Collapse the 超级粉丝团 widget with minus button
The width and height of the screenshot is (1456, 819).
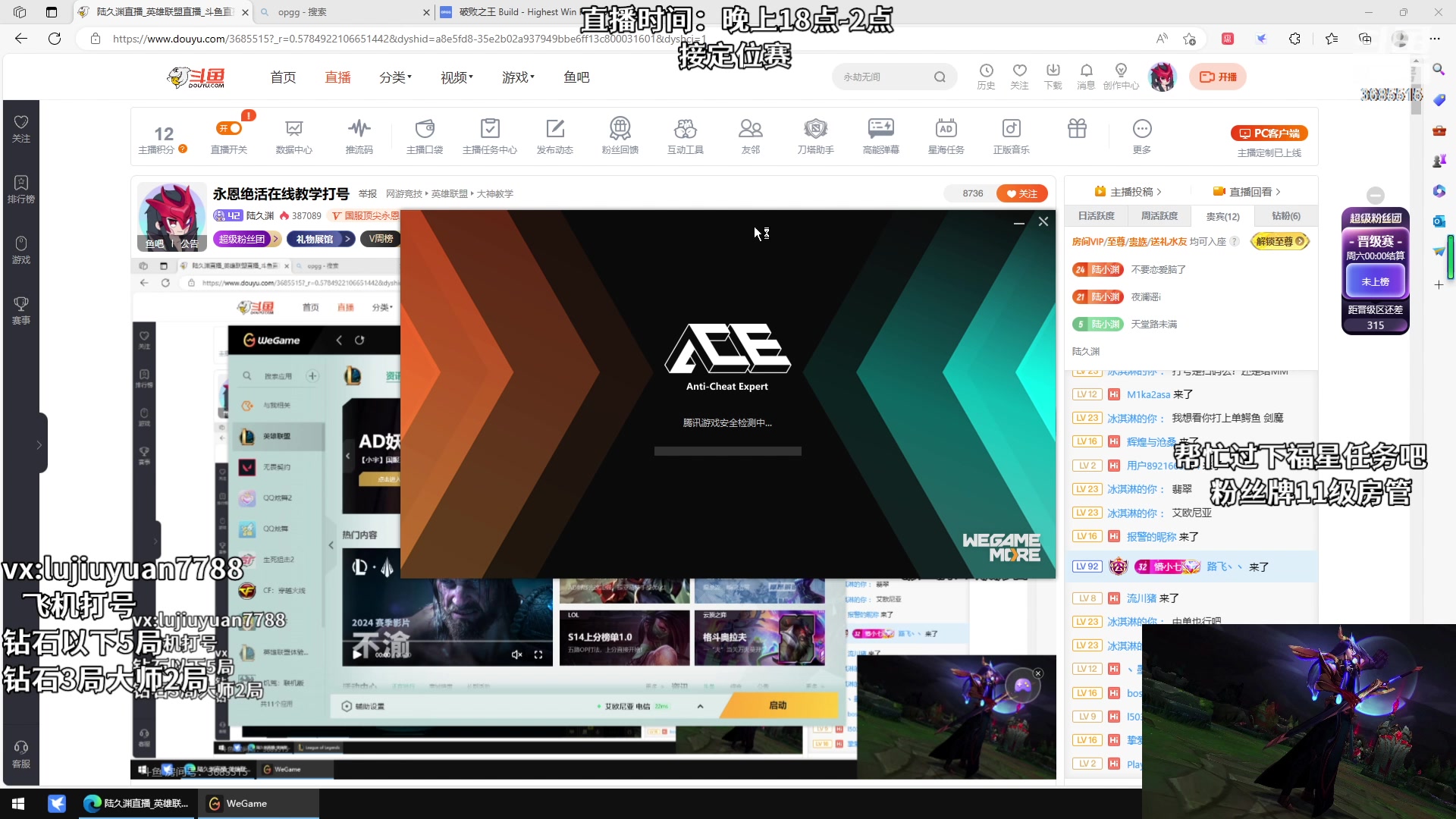click(1376, 195)
